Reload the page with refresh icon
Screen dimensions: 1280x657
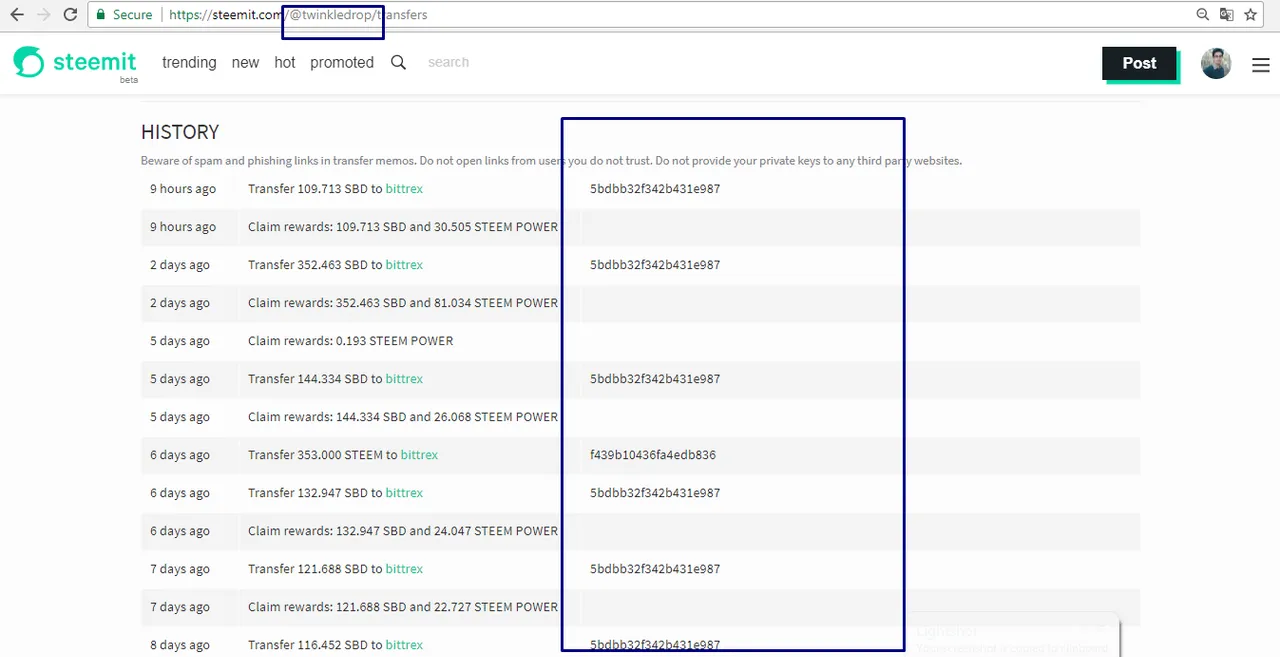tap(70, 15)
